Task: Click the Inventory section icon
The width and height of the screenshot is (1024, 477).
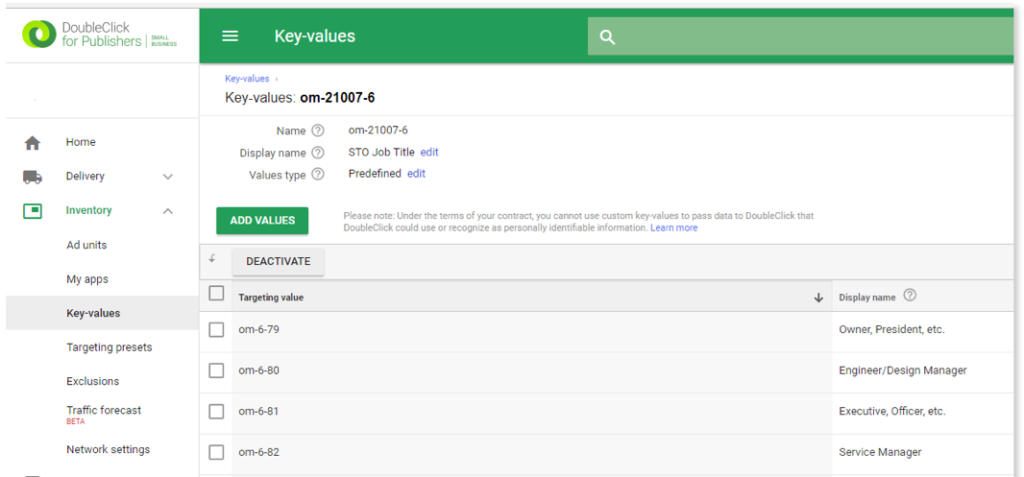Action: tap(32, 210)
